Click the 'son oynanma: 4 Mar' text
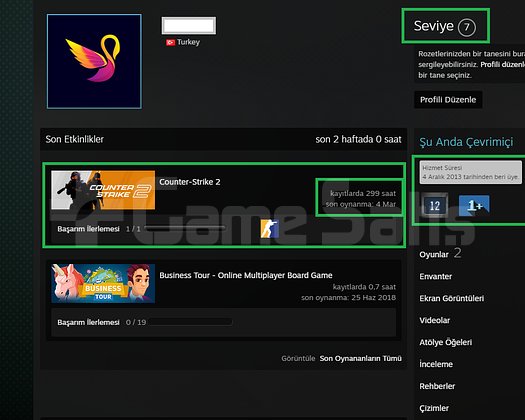The image size is (525, 420). coord(361,204)
